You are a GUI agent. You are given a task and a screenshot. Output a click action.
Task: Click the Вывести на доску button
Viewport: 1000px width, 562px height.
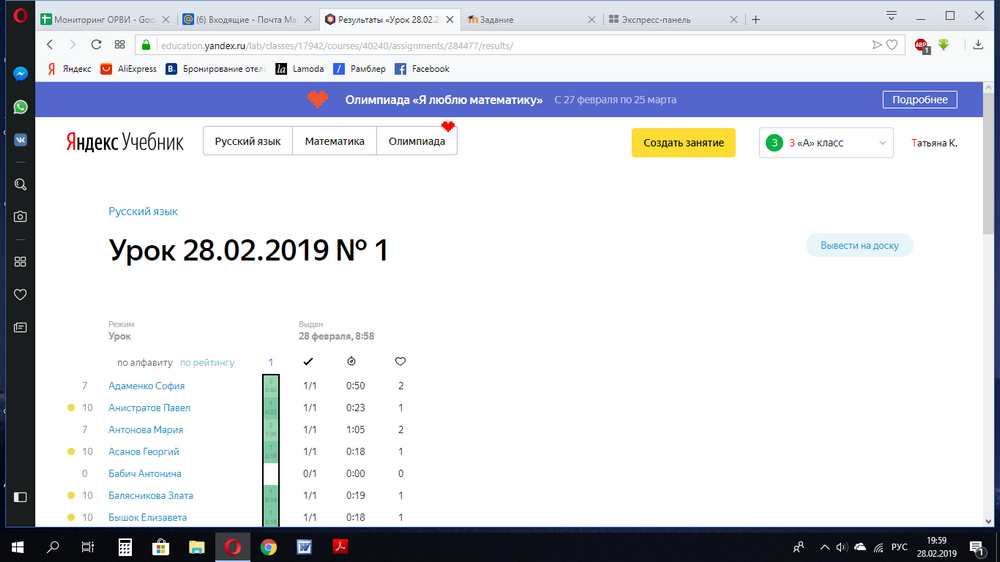click(859, 246)
